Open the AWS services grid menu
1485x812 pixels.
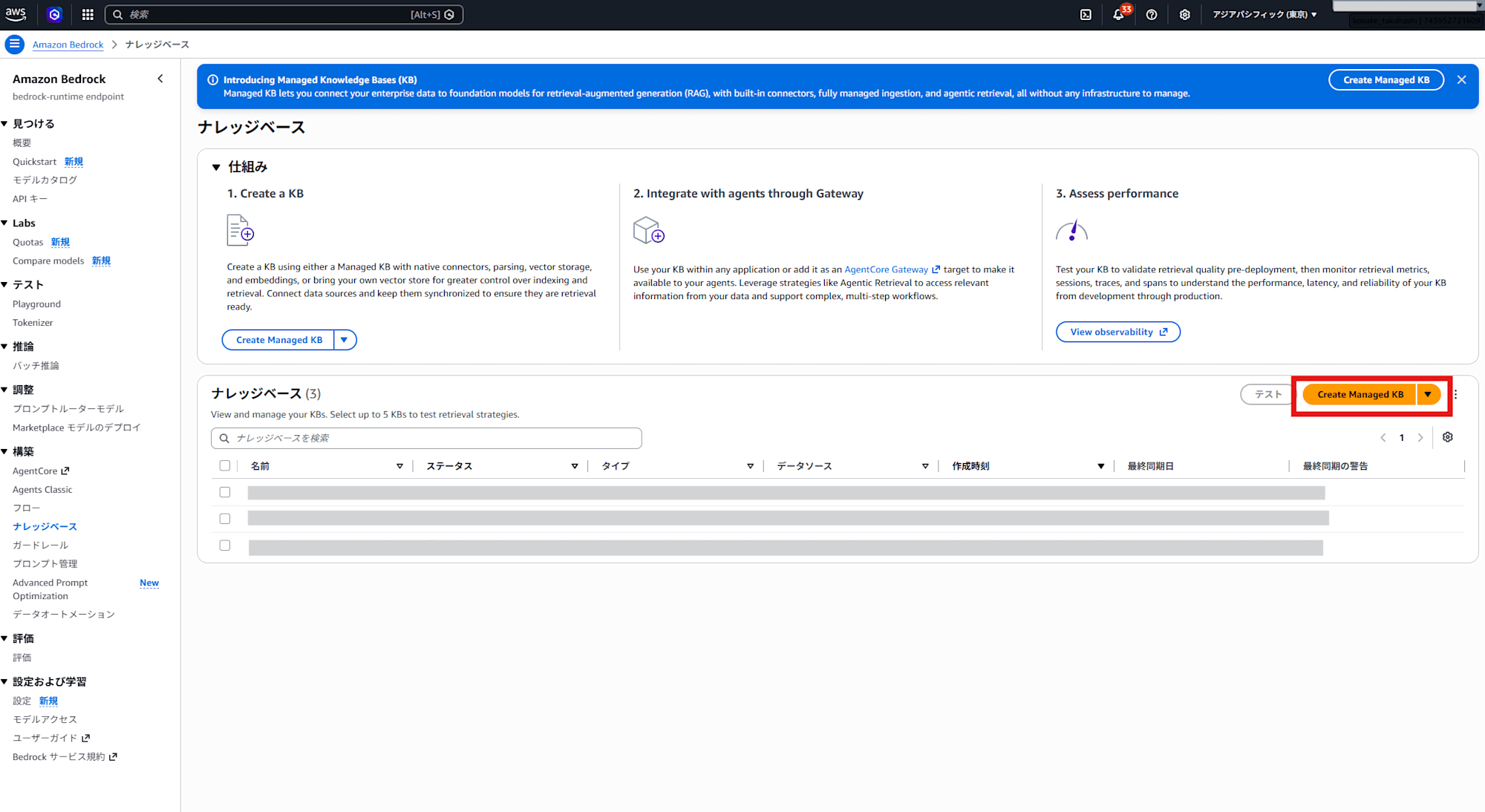pyautogui.click(x=88, y=15)
